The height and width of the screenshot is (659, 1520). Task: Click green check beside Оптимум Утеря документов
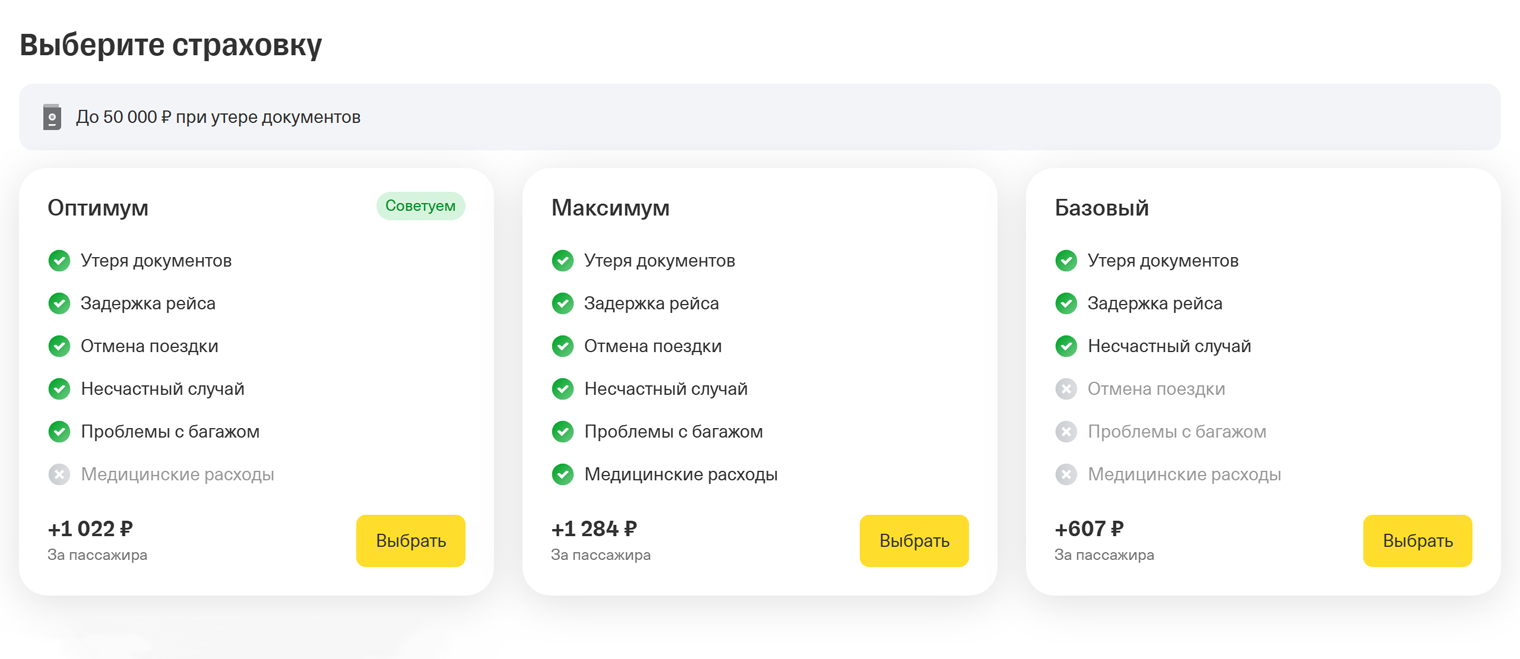pos(59,261)
